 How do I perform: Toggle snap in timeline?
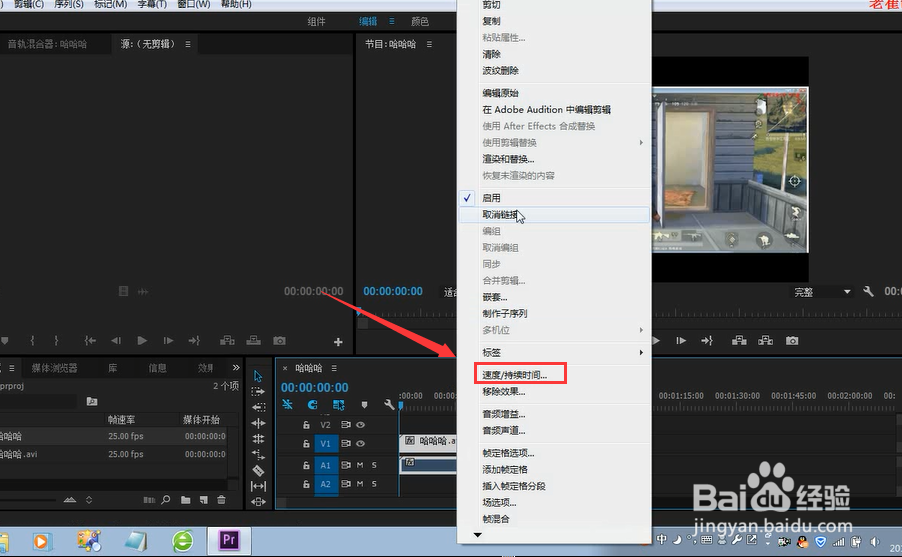point(312,405)
